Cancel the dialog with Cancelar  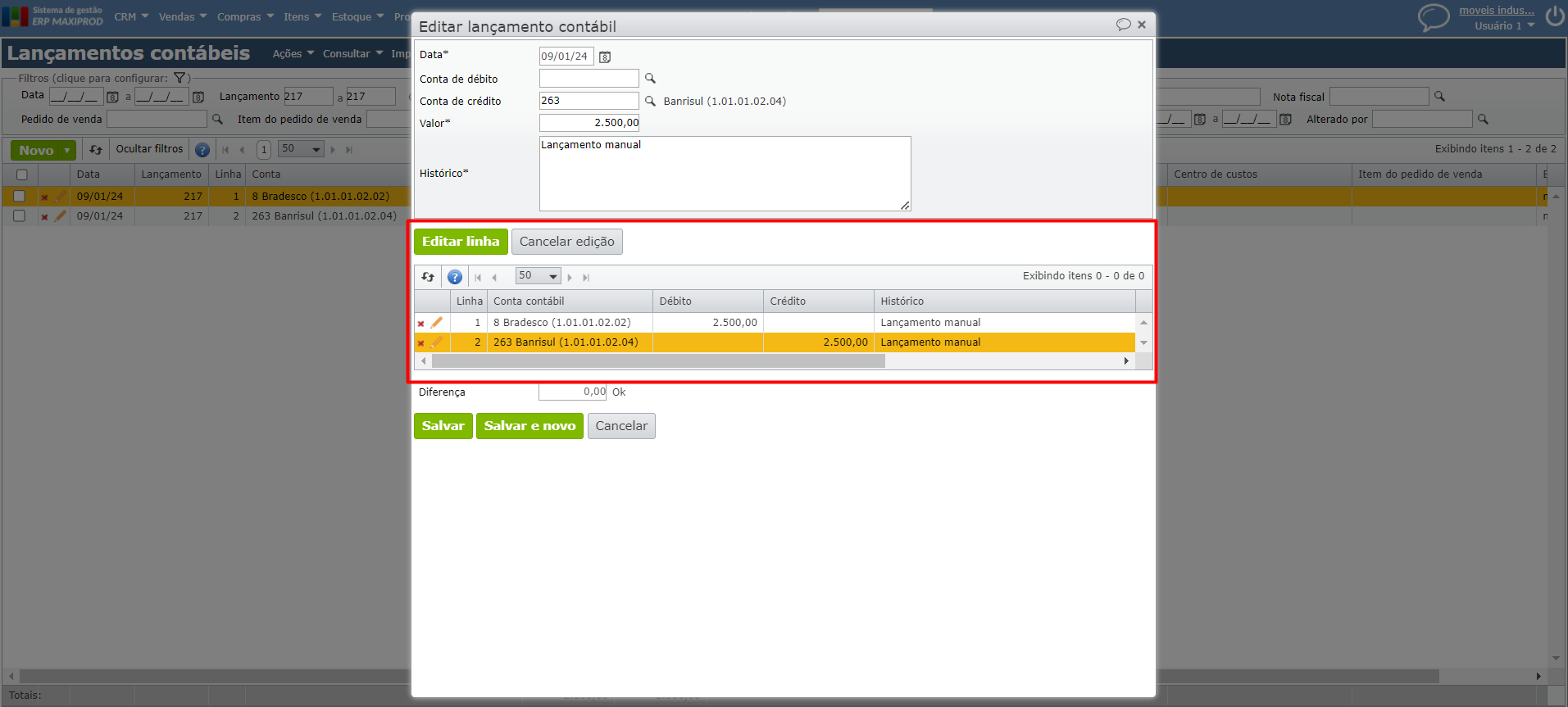click(621, 426)
